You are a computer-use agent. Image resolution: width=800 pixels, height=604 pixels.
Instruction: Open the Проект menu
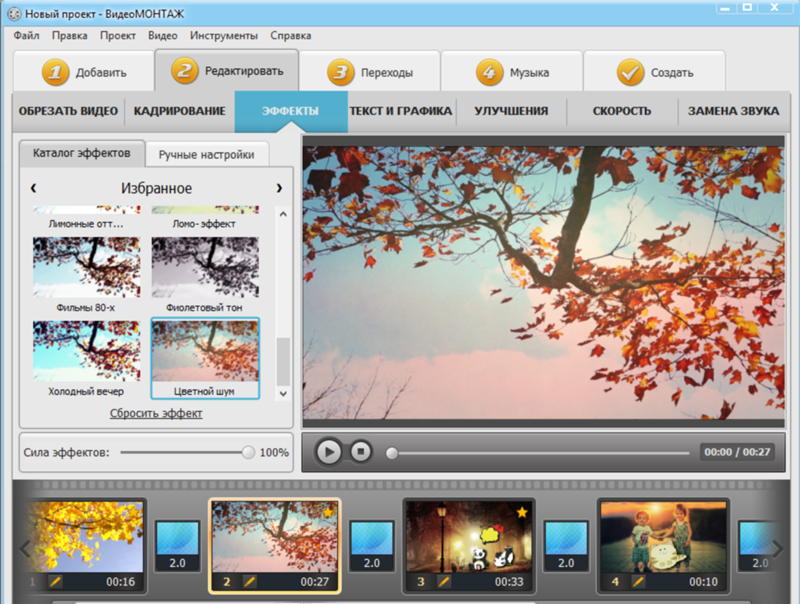118,36
